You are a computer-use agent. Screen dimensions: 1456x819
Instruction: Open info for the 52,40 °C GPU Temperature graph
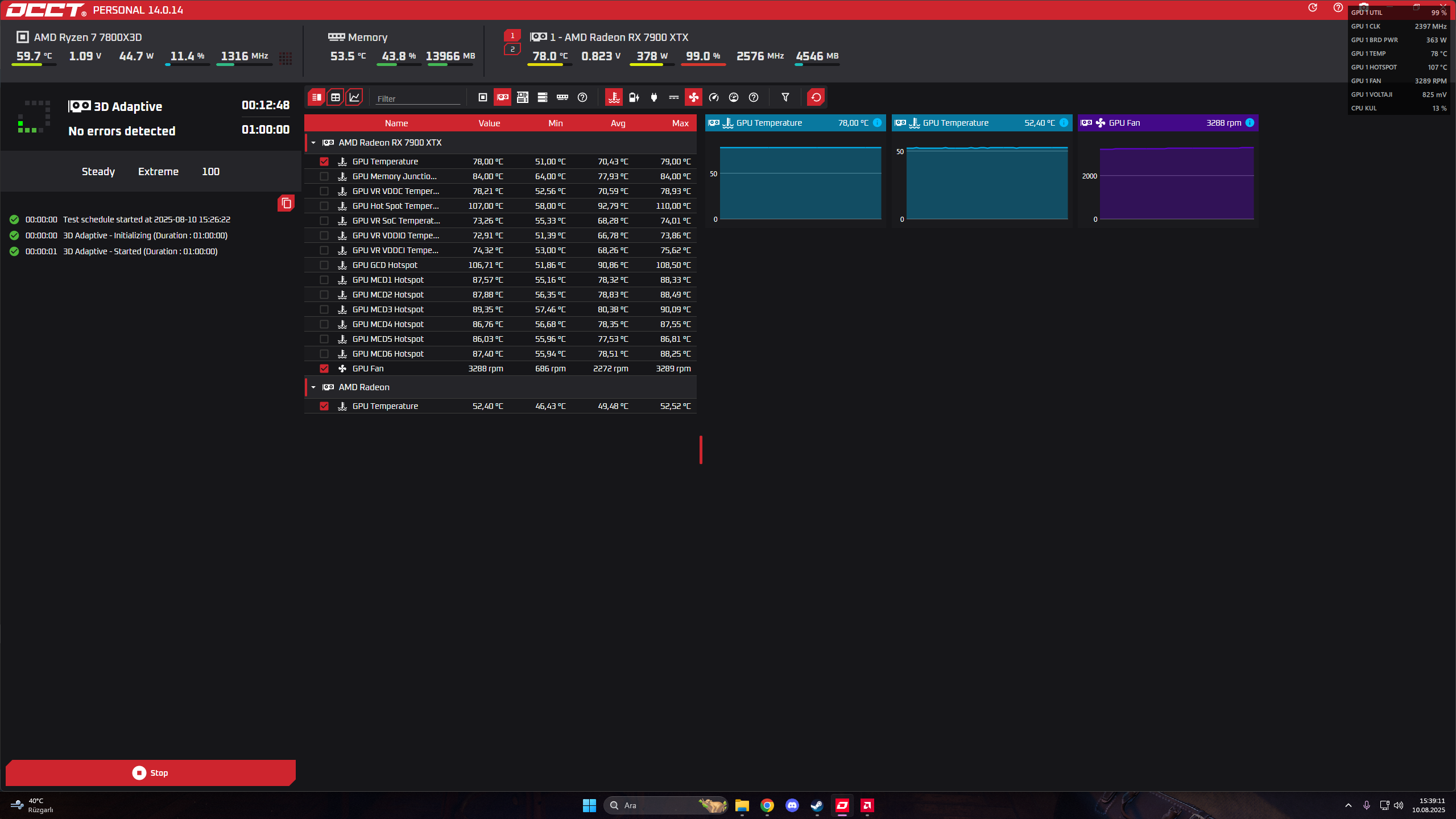click(x=1064, y=123)
